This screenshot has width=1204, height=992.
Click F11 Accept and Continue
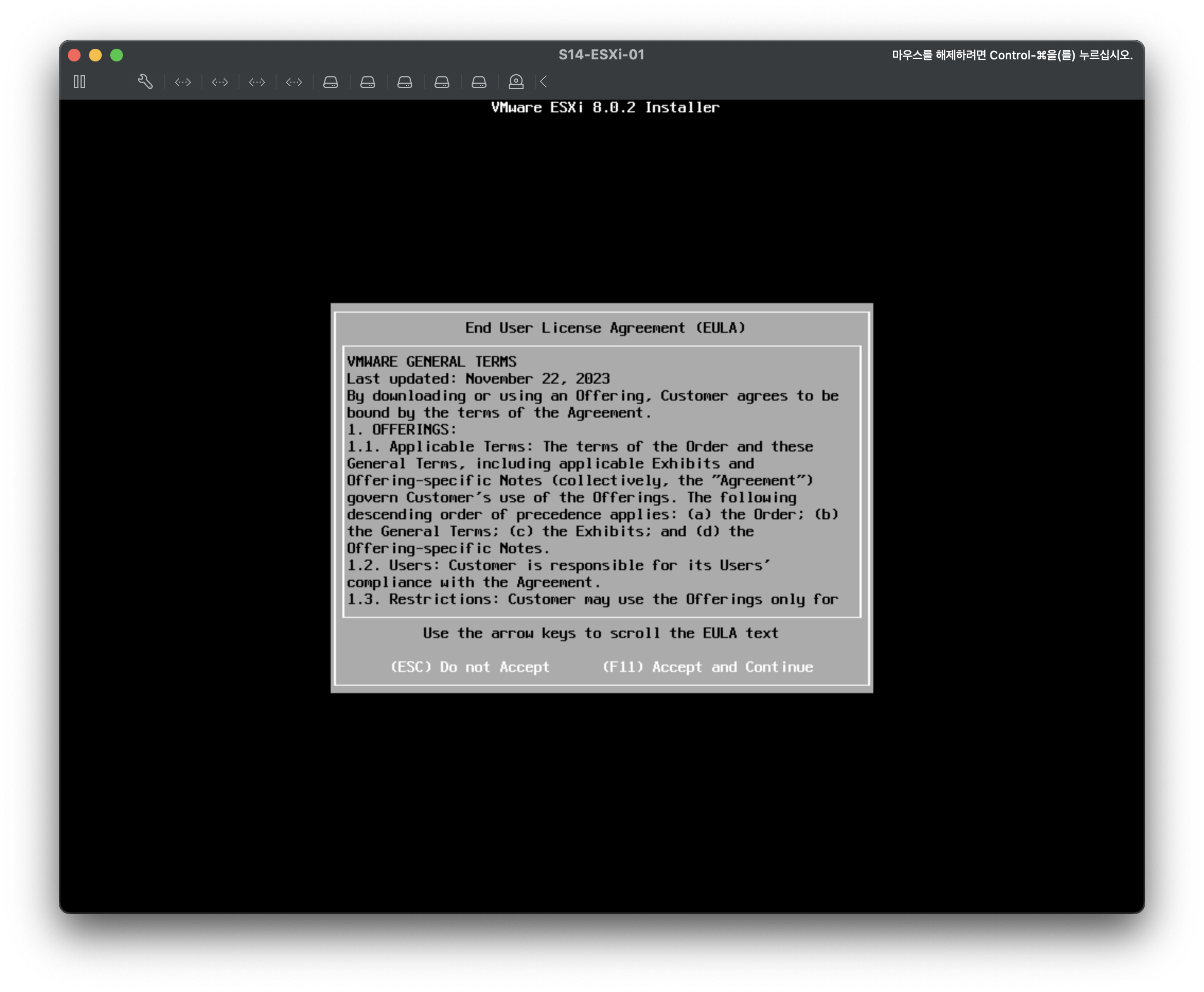707,667
